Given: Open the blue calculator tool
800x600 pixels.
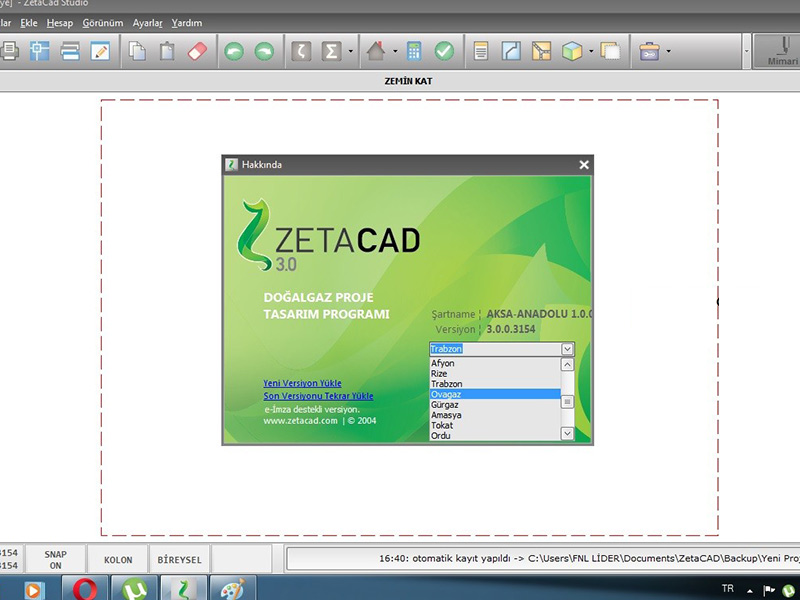Looking at the screenshot, I should tap(414, 51).
